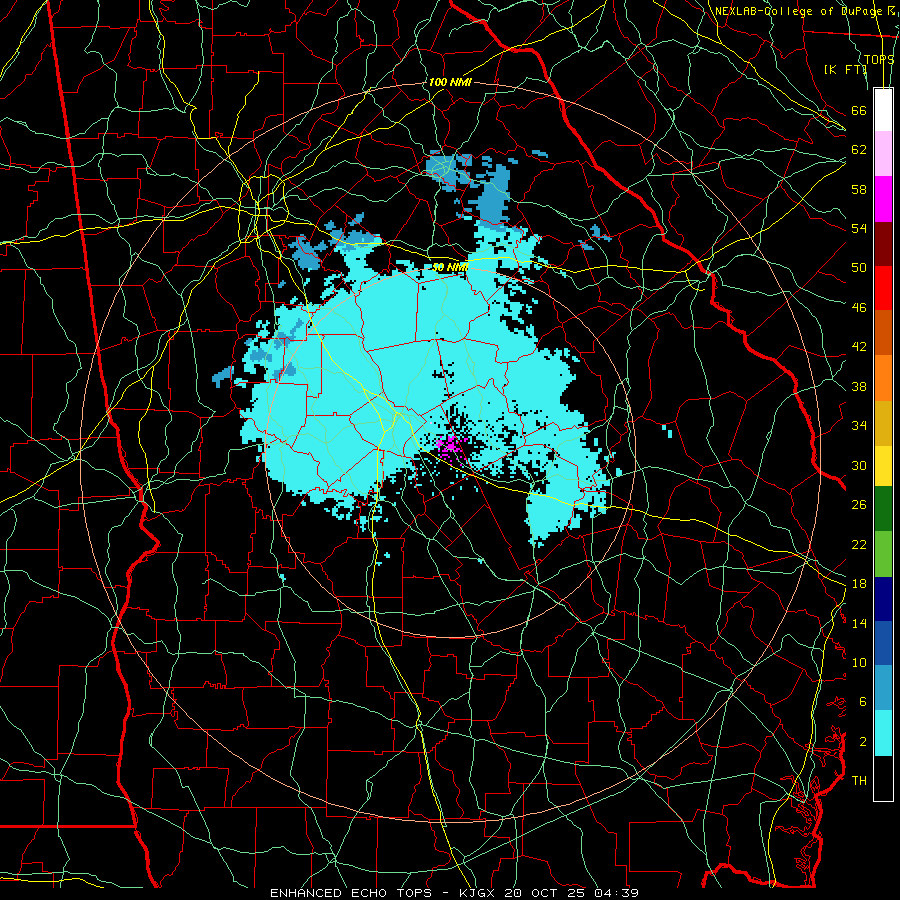
Task: Click the legend value 18
Action: point(859,584)
